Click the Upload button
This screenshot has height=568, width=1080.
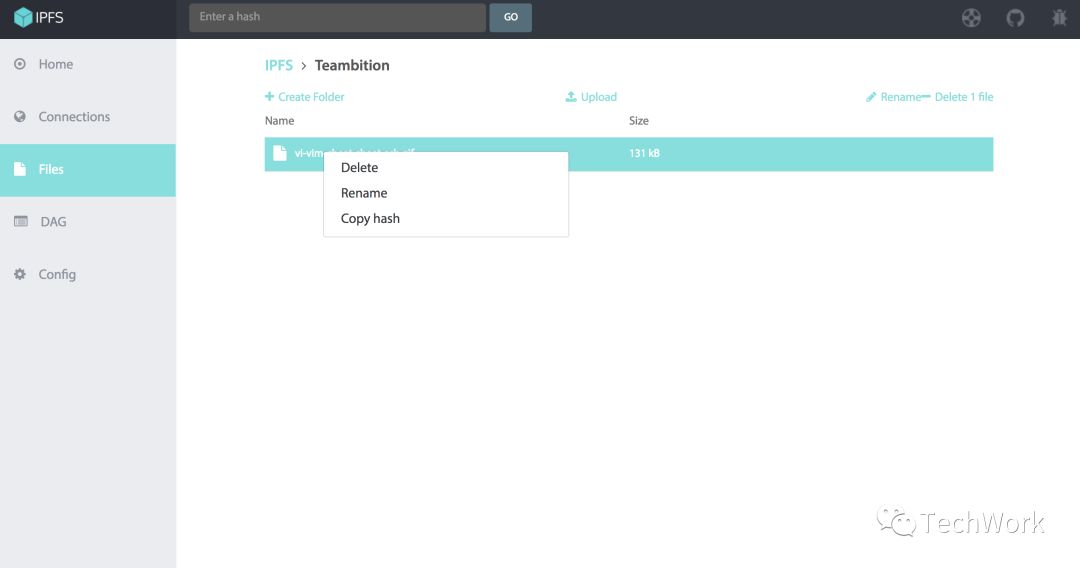[591, 97]
